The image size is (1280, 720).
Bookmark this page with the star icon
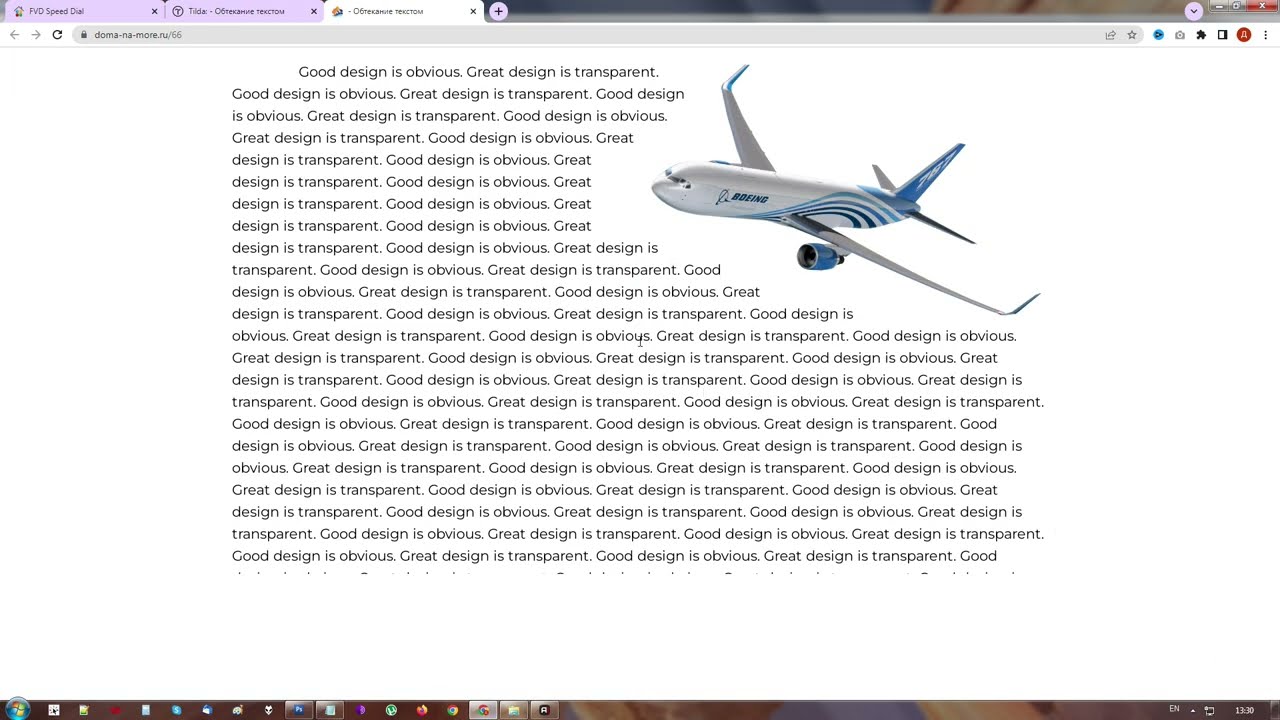(1132, 34)
